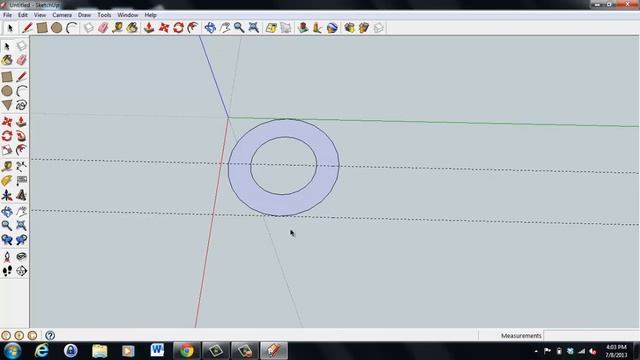Viewport: 640px width, 360px height.
Task: Open the File menu
Action: (x=7, y=15)
